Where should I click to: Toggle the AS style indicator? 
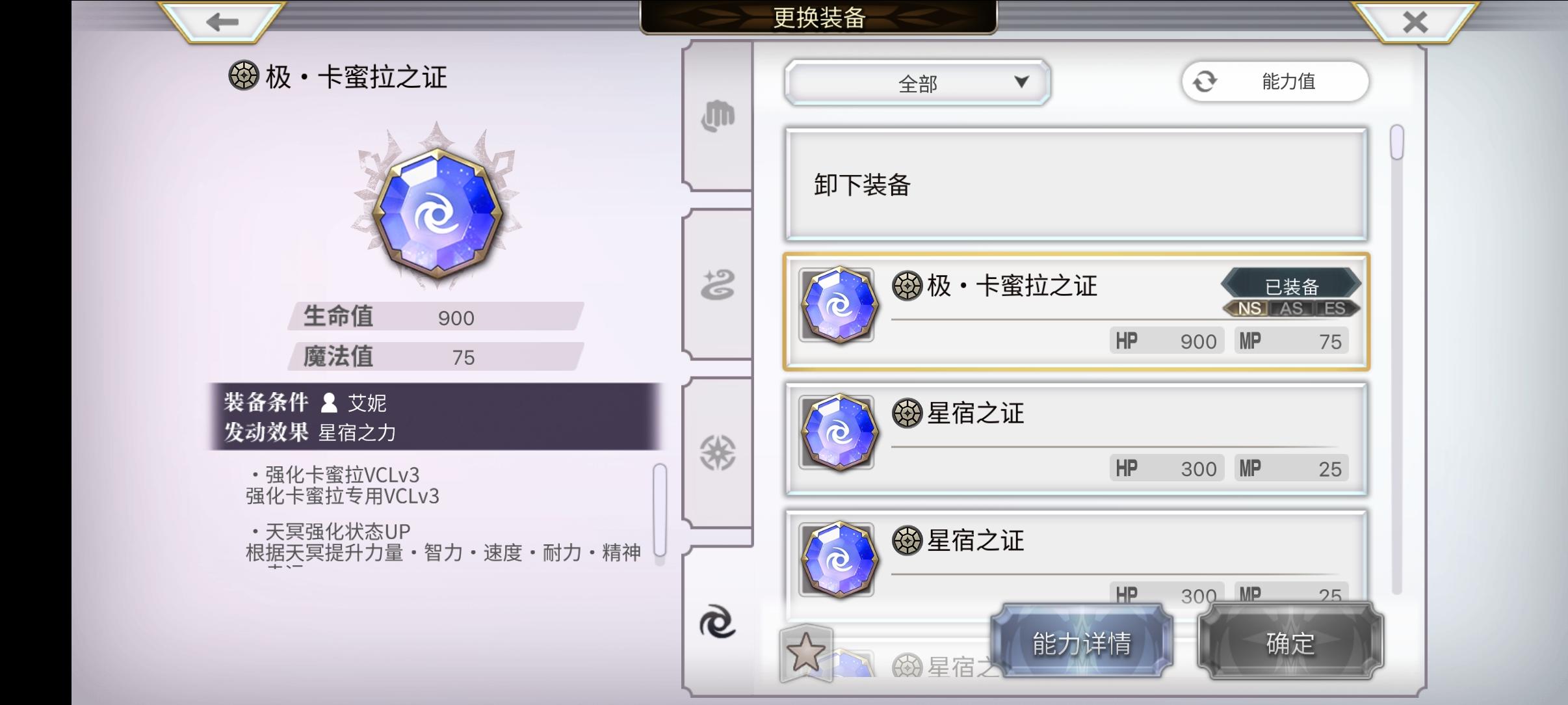(1291, 308)
